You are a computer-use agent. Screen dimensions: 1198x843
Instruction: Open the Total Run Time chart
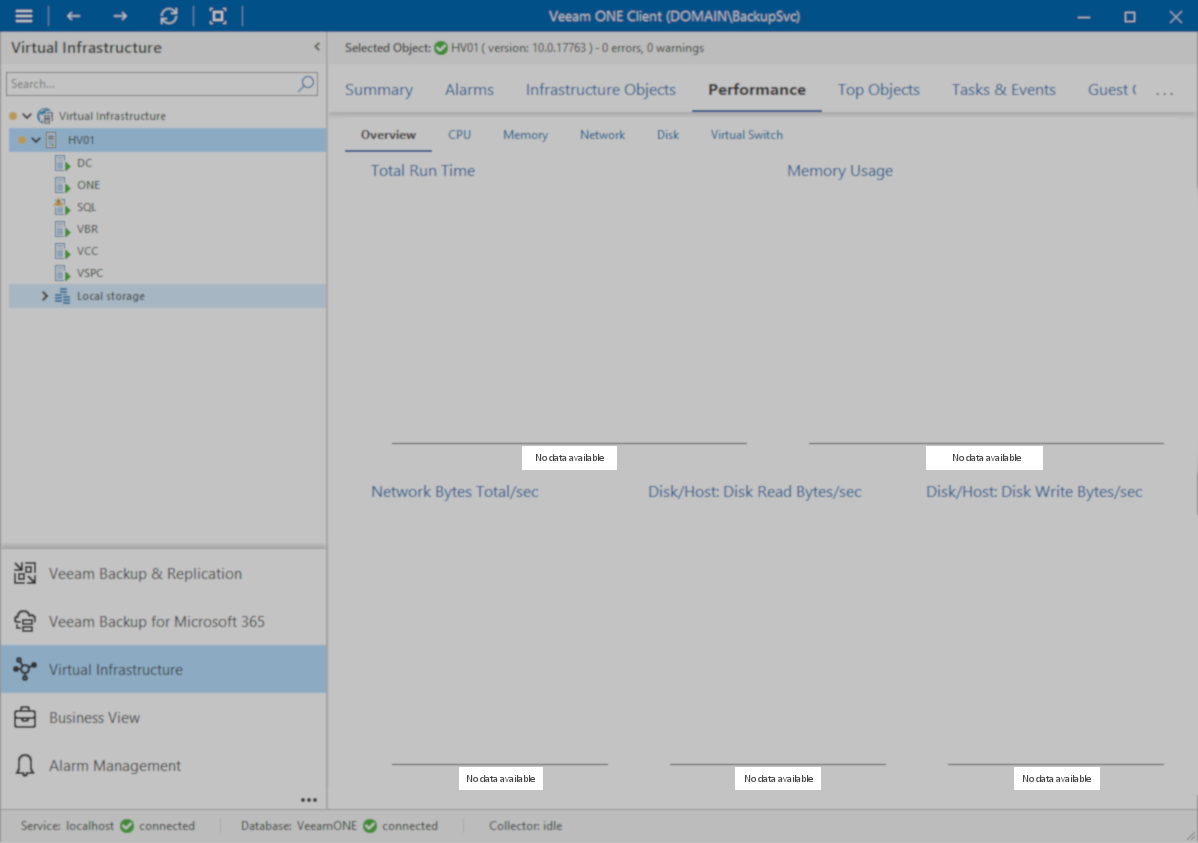pos(423,170)
